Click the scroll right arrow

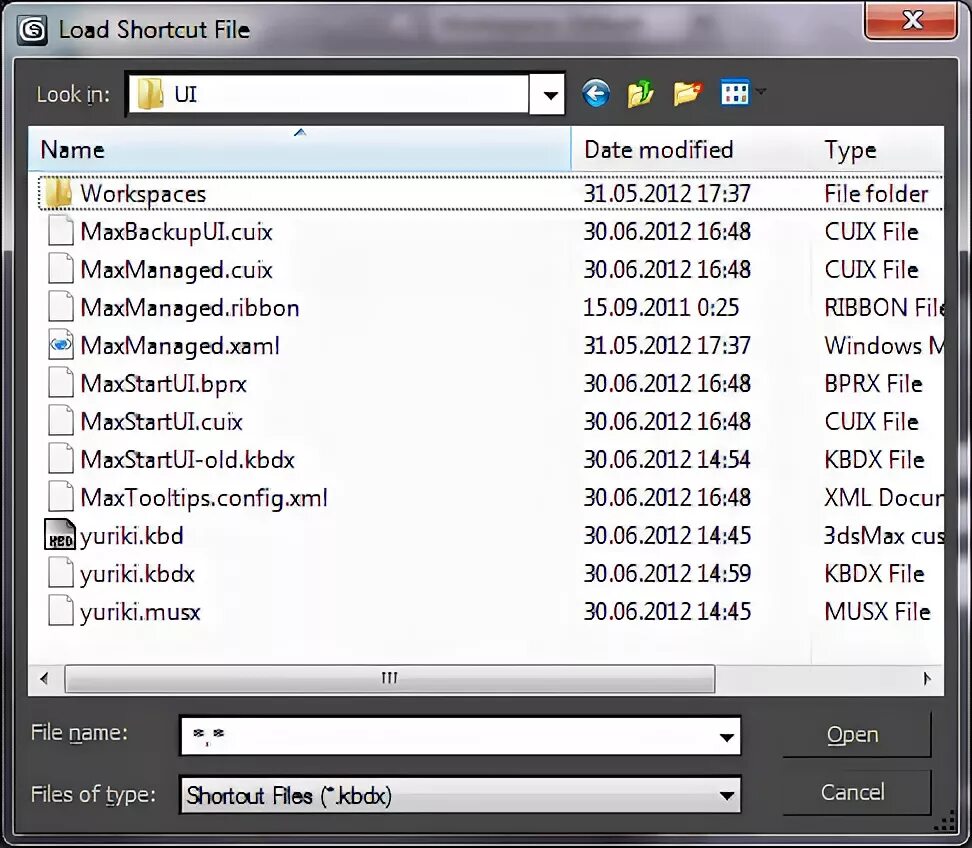[x=927, y=678]
